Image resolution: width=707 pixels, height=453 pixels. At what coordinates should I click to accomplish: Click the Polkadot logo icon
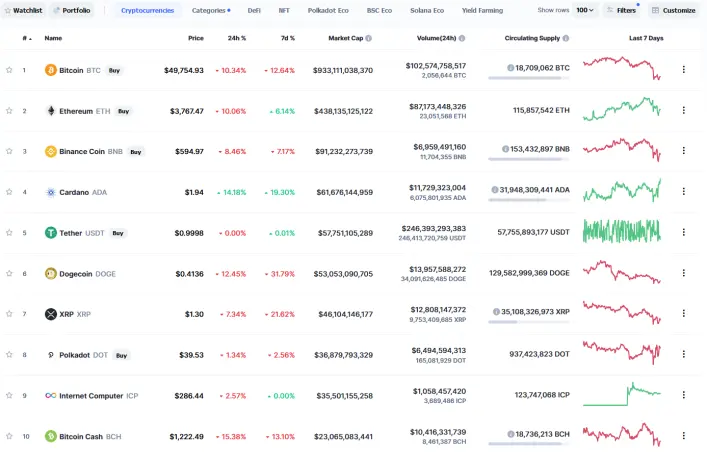click(50, 355)
